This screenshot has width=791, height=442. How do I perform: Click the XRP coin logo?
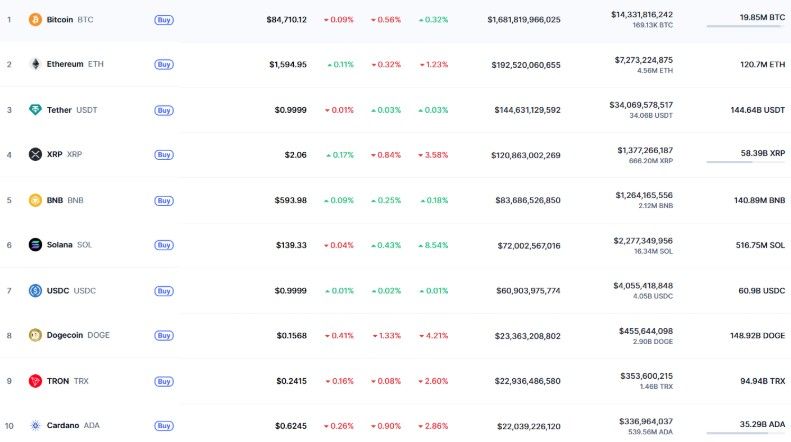pos(35,154)
